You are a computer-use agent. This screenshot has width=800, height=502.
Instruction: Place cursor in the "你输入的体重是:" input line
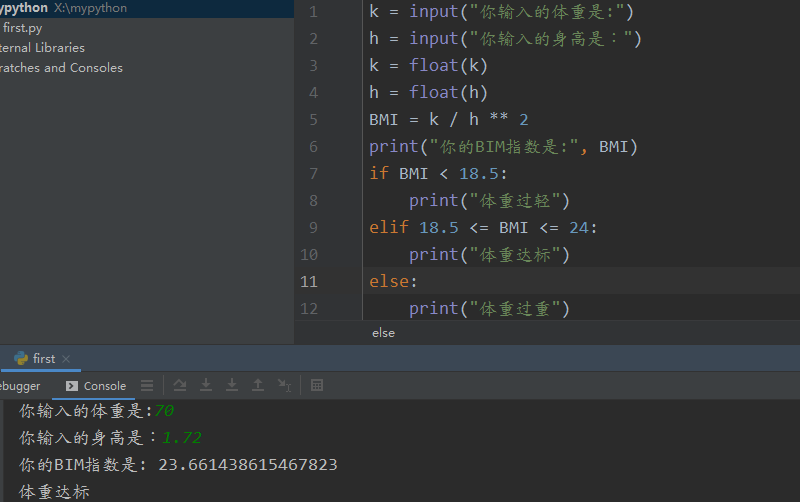(501, 12)
